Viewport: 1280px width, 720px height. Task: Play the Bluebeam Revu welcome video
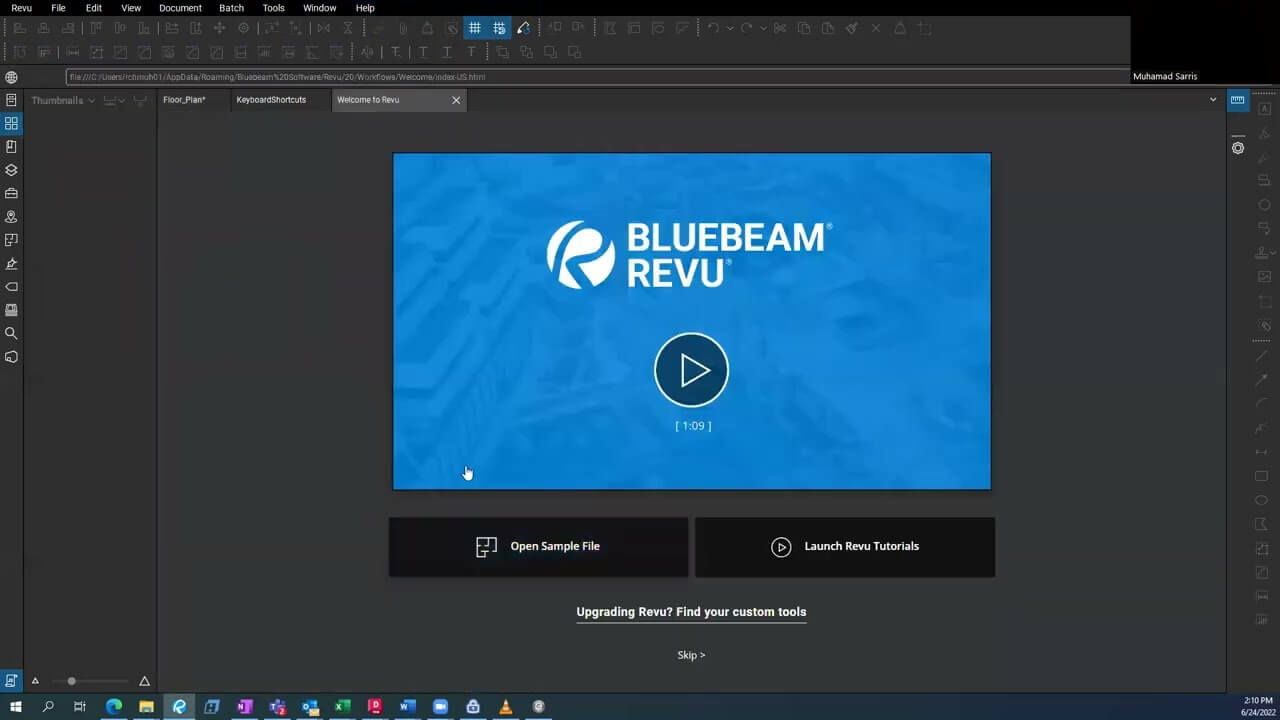(691, 370)
